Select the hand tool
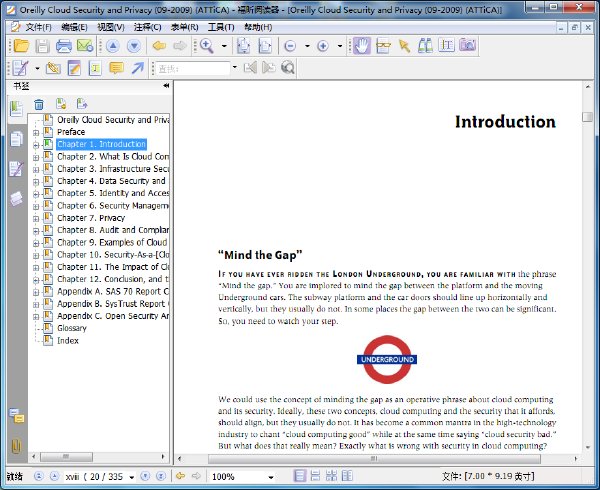Image resolution: width=600 pixels, height=490 pixels. pos(362,46)
